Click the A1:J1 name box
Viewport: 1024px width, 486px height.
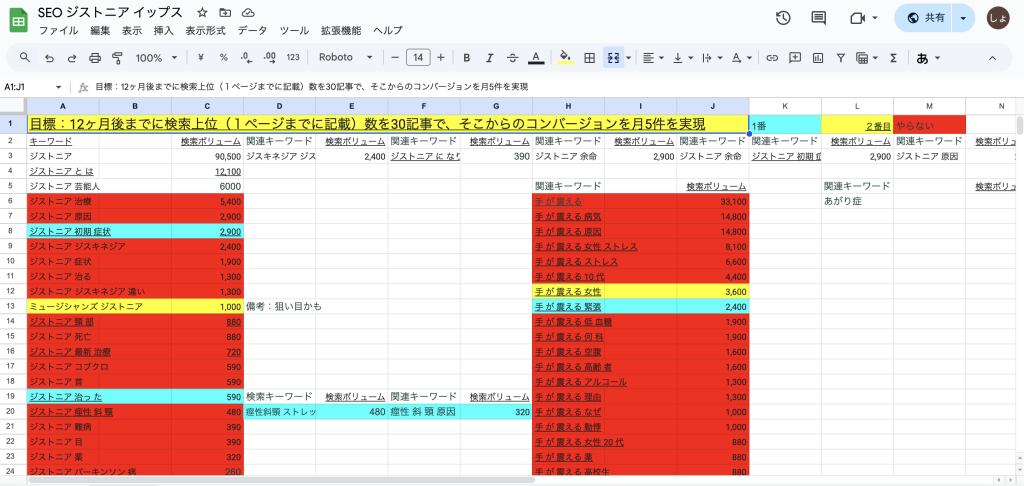tap(30, 87)
